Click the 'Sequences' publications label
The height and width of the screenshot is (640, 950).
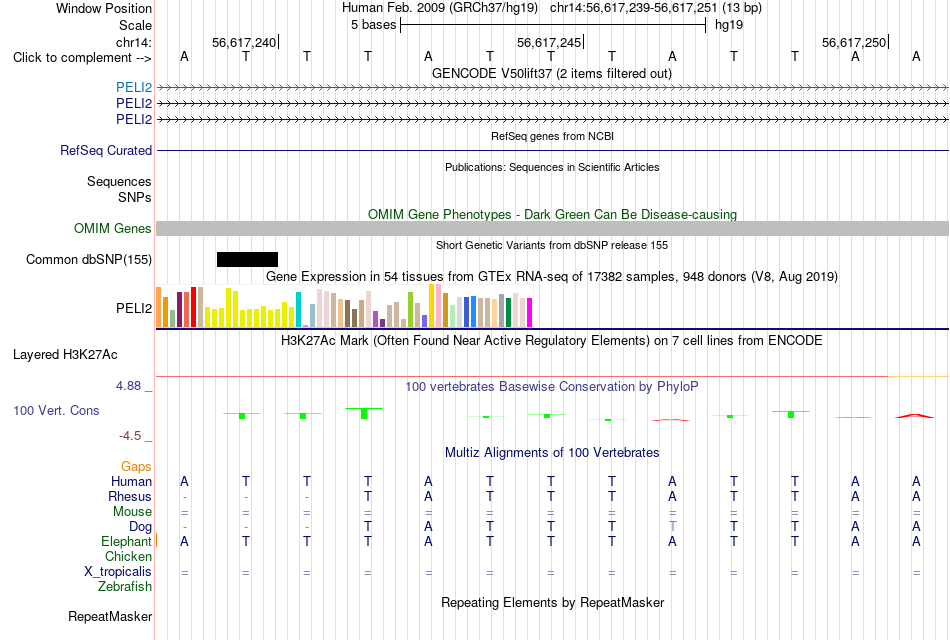click(119, 182)
